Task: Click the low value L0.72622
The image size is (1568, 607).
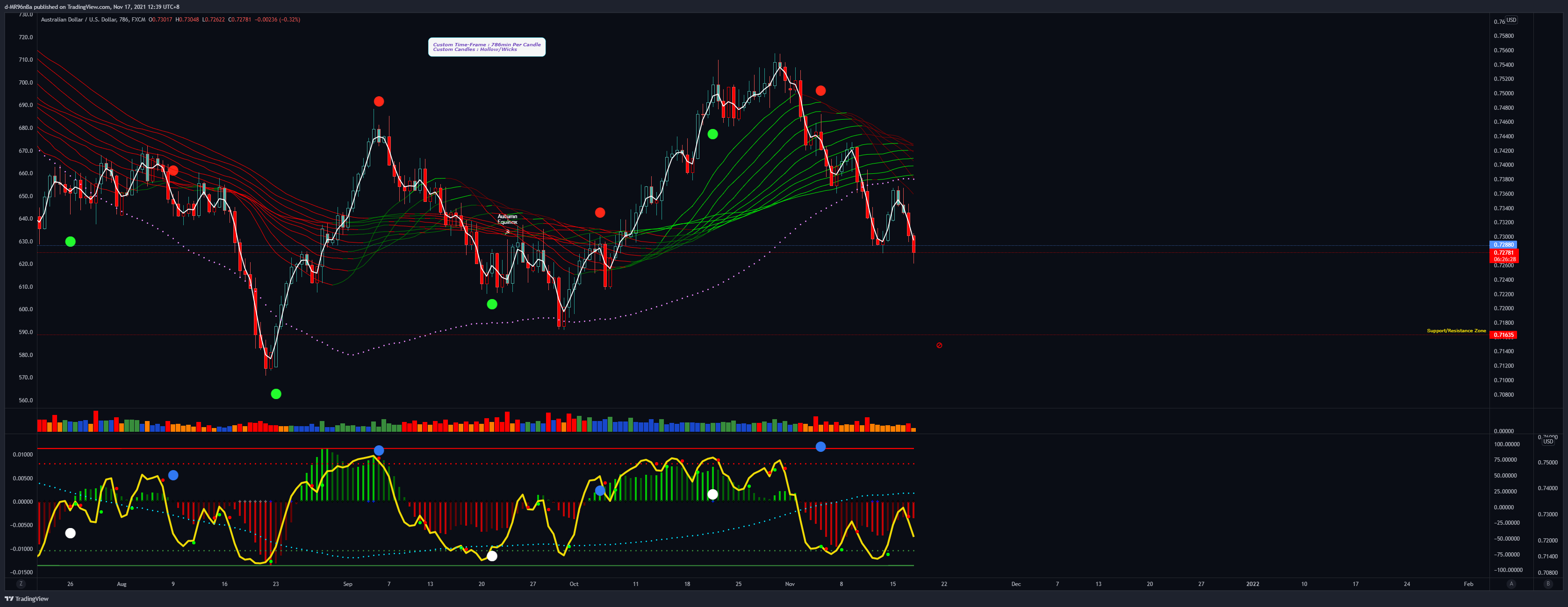Action: [214, 20]
